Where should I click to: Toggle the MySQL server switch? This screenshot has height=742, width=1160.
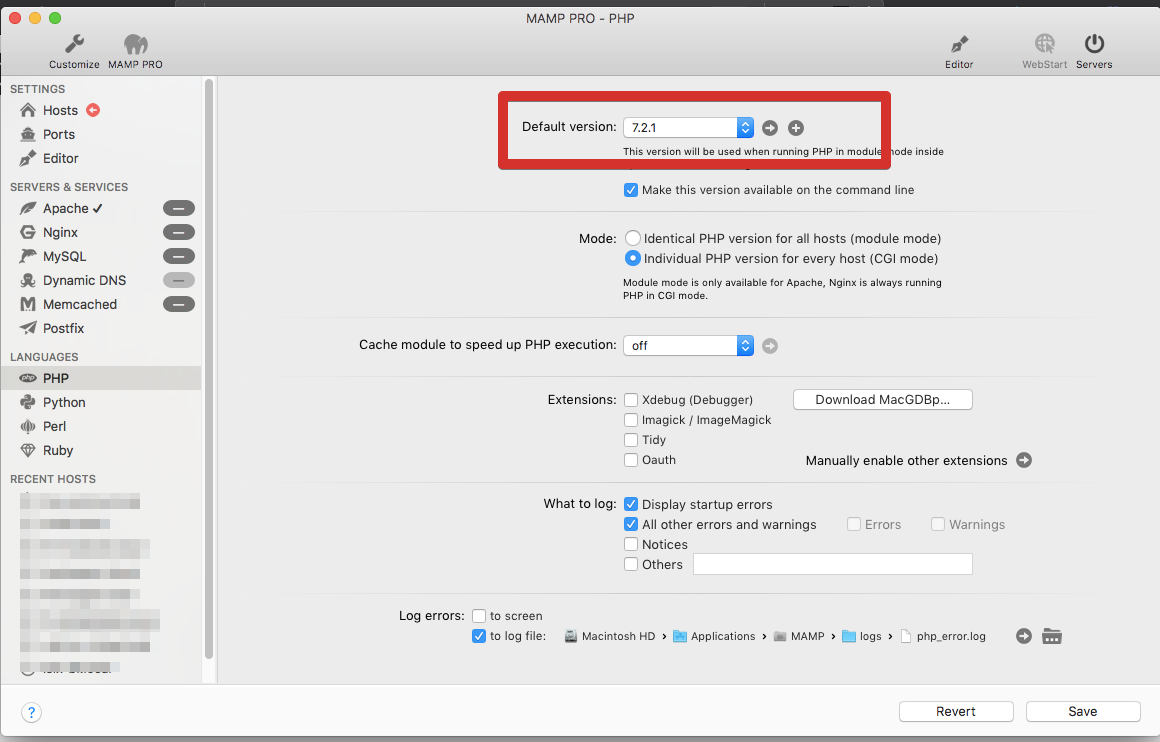click(x=179, y=257)
